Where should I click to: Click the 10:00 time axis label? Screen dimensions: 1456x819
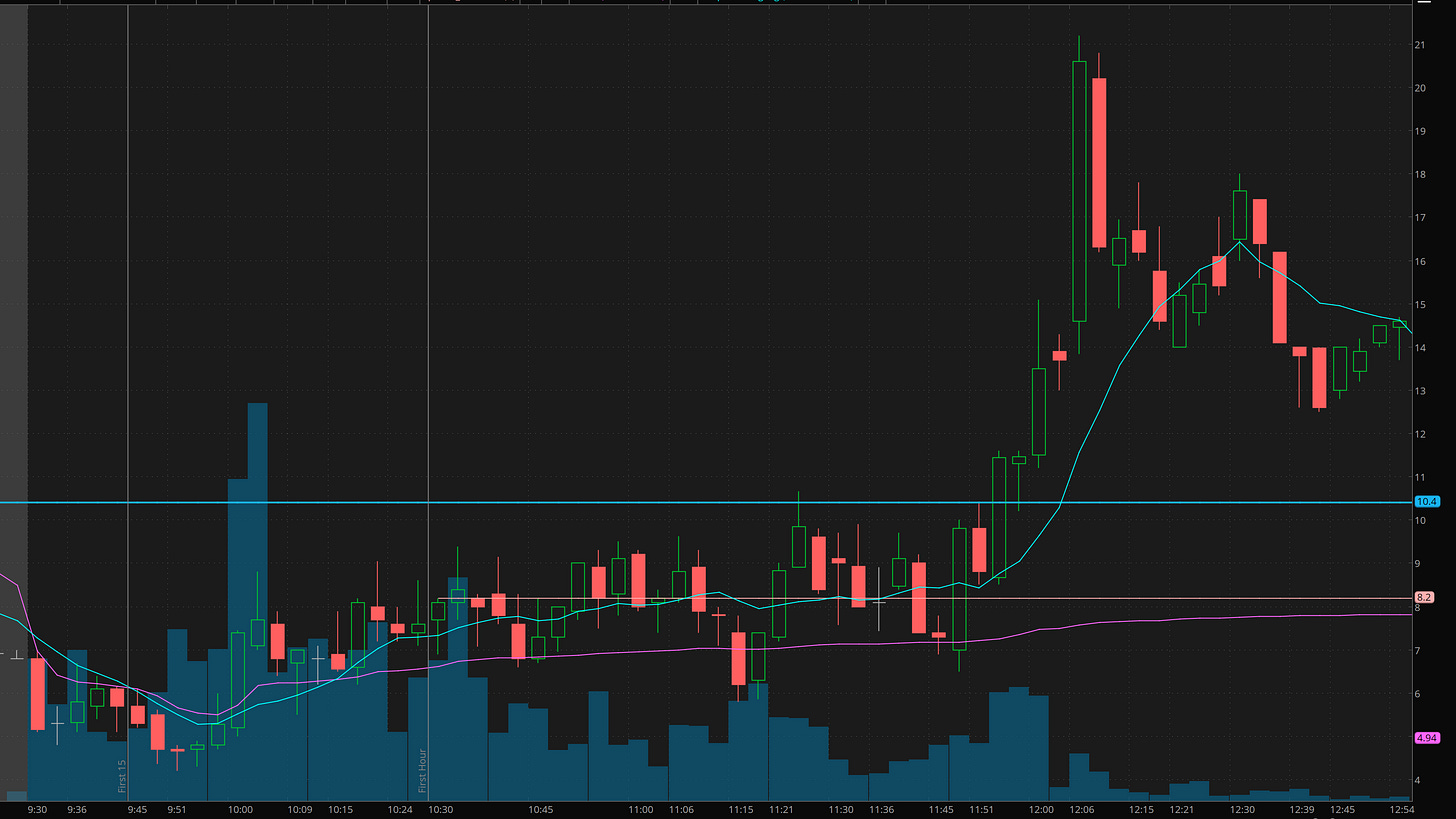coord(240,810)
